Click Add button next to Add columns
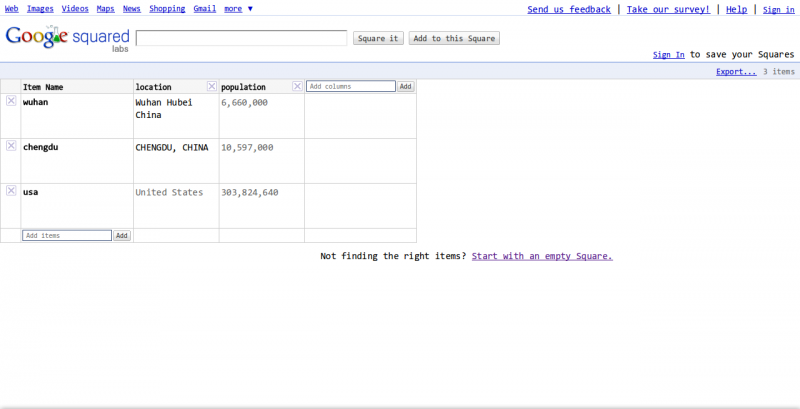This screenshot has height=409, width=800. pos(406,86)
